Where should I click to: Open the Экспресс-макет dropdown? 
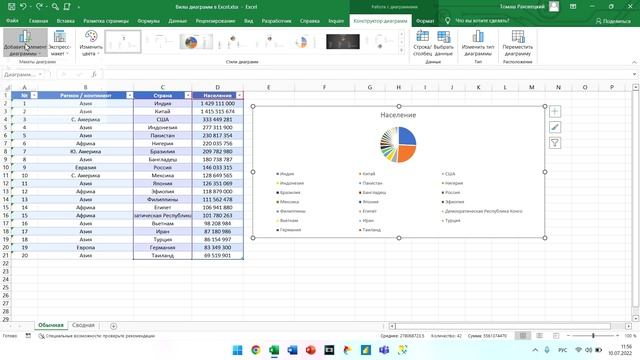60,42
